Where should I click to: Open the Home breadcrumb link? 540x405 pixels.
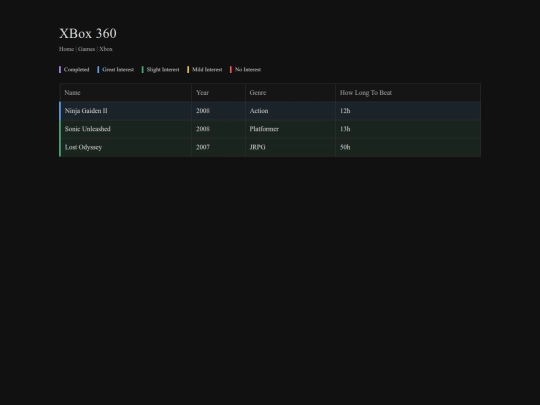click(66, 49)
